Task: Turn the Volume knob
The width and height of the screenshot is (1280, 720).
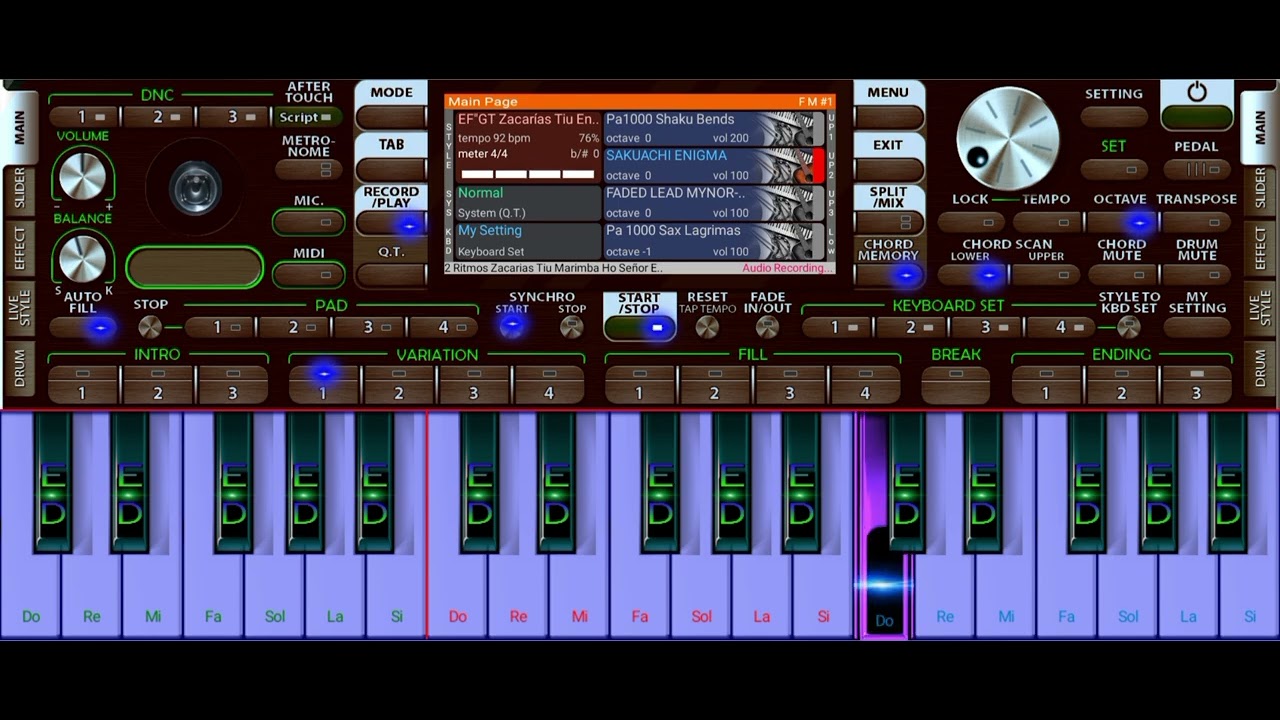Action: pyautogui.click(x=82, y=176)
